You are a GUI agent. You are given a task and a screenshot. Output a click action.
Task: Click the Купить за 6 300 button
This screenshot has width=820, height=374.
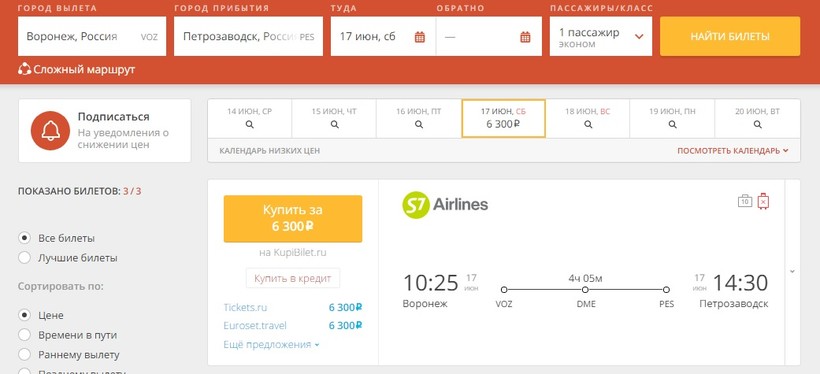tap(293, 219)
